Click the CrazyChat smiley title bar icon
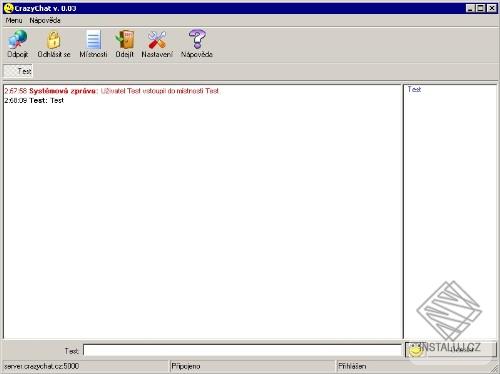This screenshot has width=500, height=374. [9, 8]
